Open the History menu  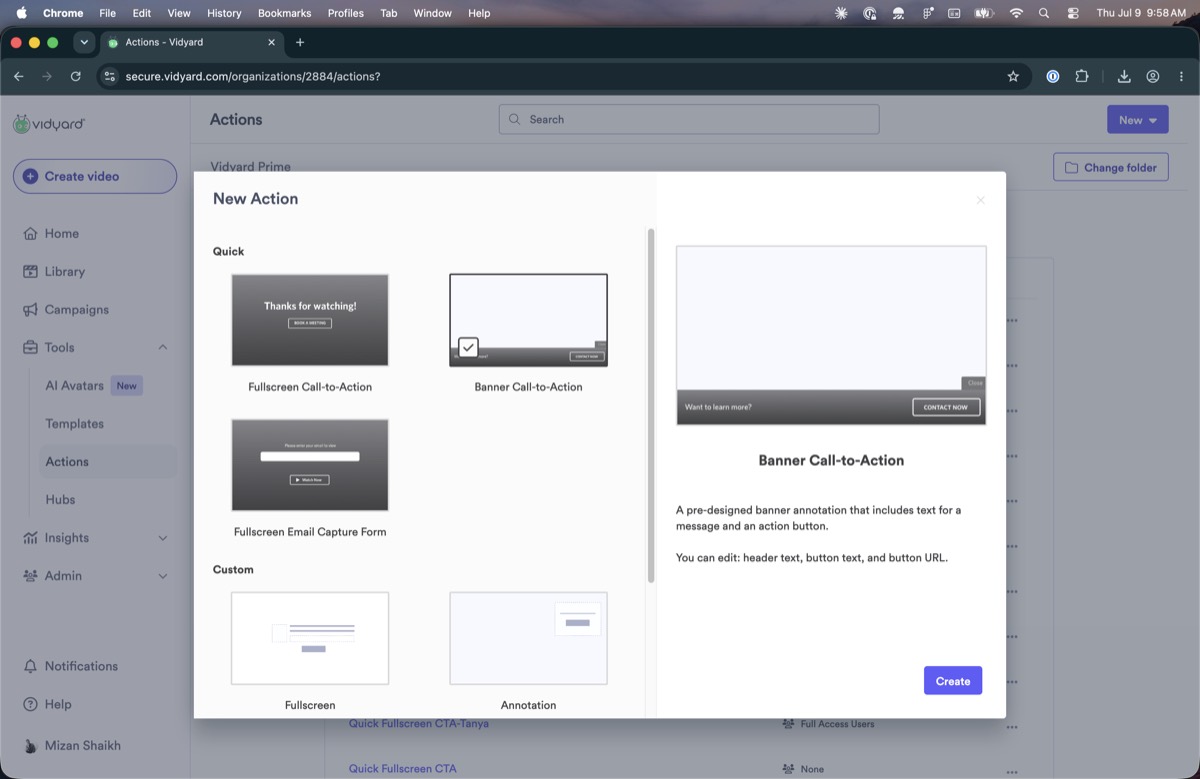click(224, 13)
